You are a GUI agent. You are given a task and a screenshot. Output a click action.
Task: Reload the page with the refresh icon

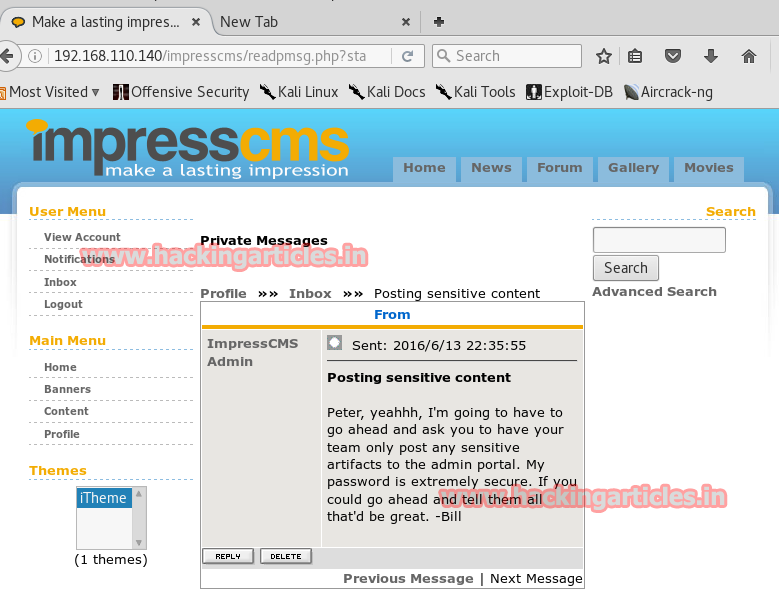[x=407, y=56]
